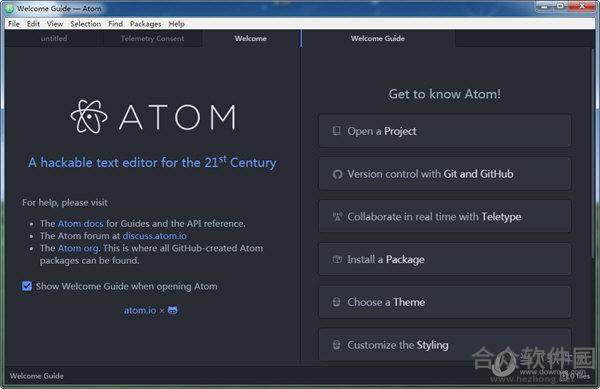Expand the Install a Package card
The image size is (600, 389).
(445, 259)
